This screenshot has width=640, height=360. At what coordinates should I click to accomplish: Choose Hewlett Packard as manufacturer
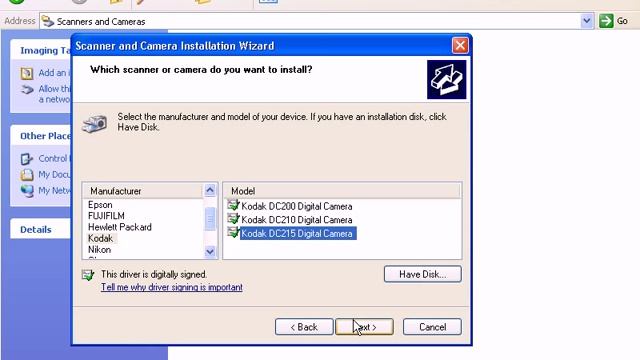120,227
